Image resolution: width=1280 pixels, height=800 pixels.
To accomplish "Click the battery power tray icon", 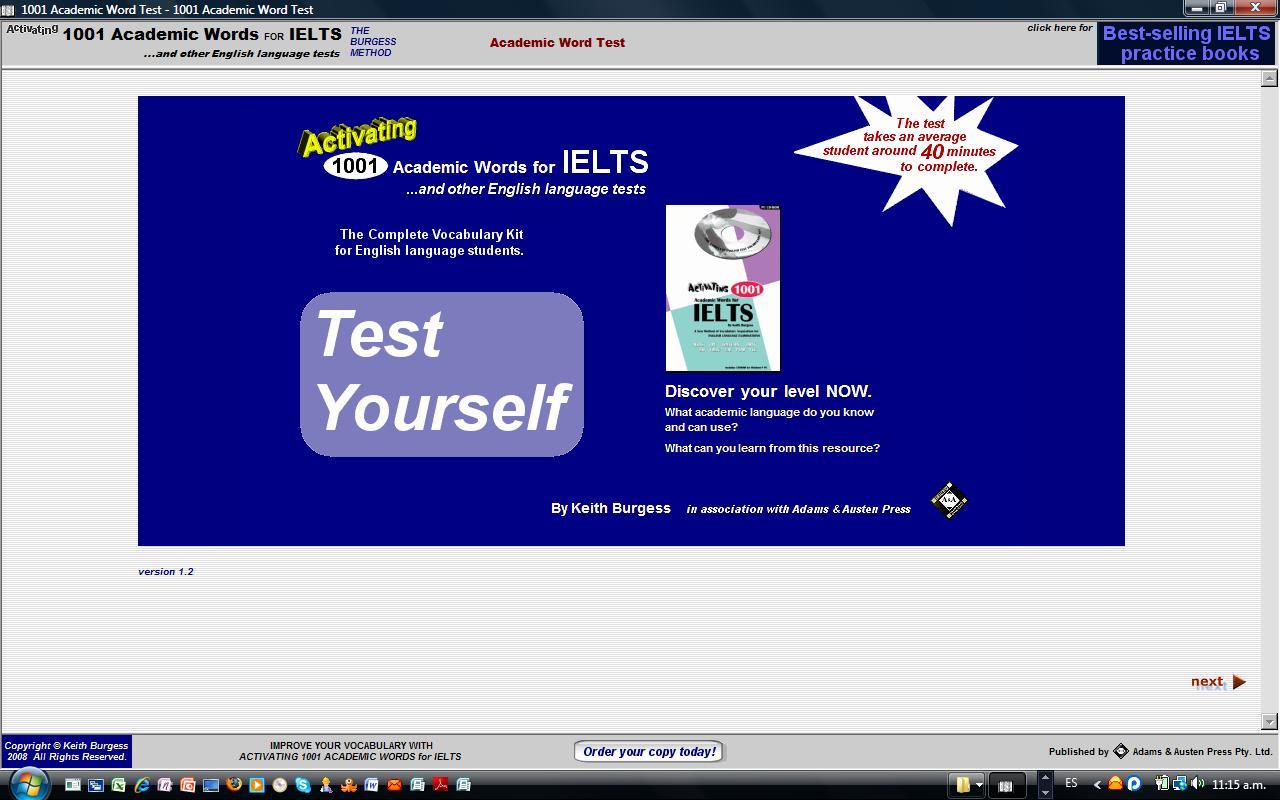I will [x=1162, y=784].
